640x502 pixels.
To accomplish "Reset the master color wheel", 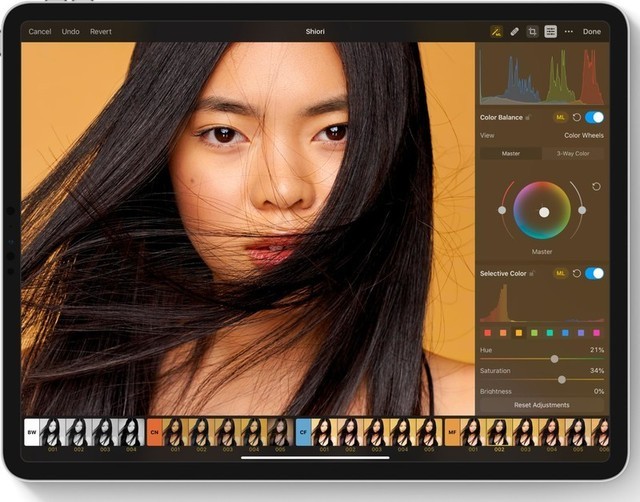I will click(597, 186).
